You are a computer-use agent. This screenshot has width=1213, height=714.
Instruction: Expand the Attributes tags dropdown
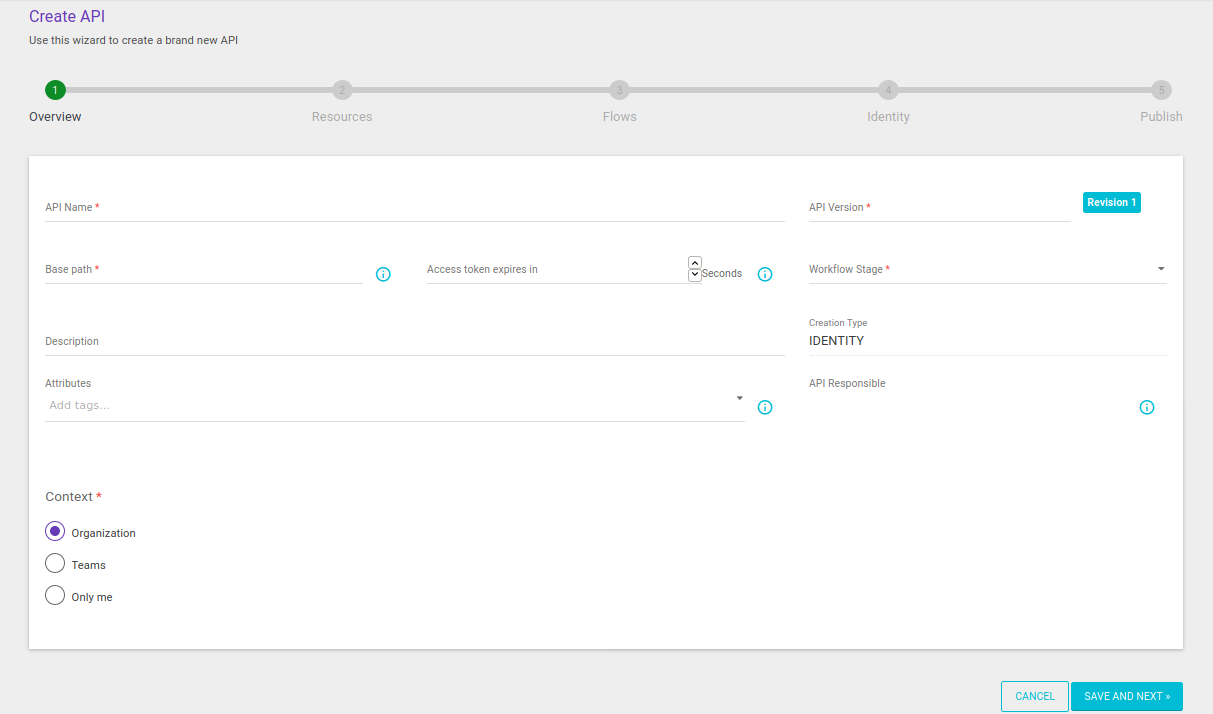[739, 398]
